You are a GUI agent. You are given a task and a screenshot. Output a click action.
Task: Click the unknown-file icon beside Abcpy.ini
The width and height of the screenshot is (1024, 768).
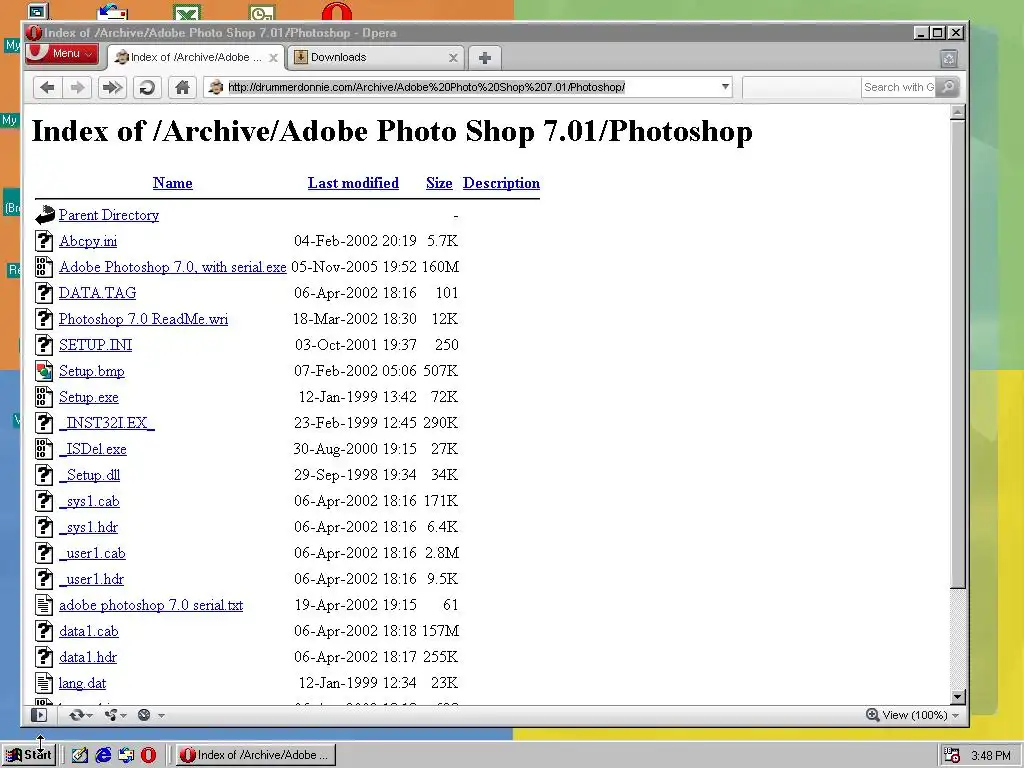pyautogui.click(x=44, y=241)
